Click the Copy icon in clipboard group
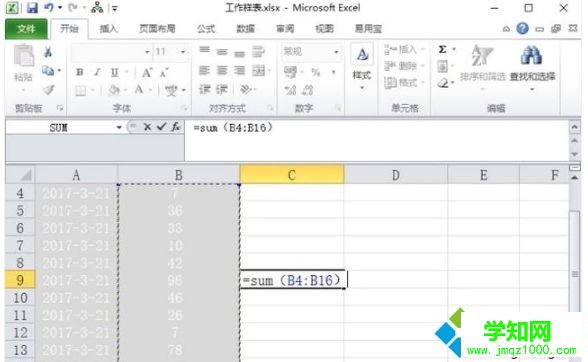 [x=48, y=71]
